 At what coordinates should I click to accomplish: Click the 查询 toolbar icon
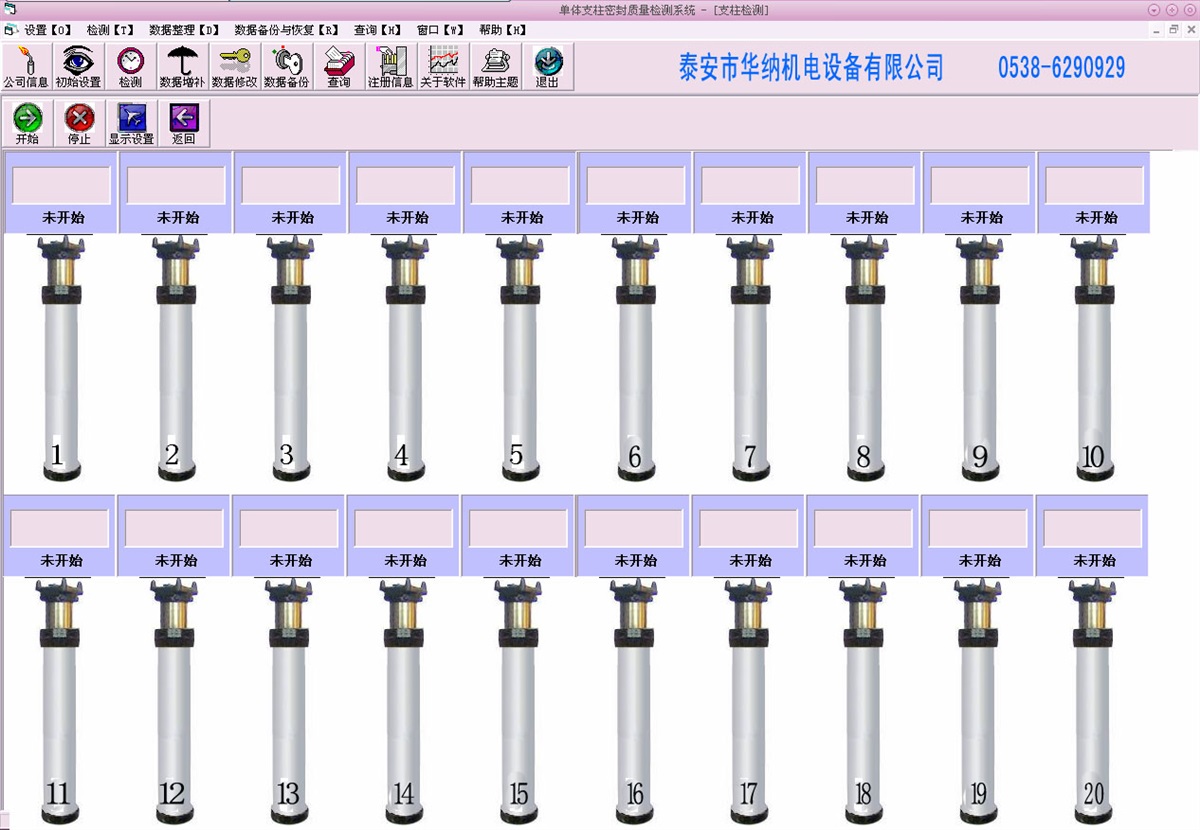pos(339,66)
